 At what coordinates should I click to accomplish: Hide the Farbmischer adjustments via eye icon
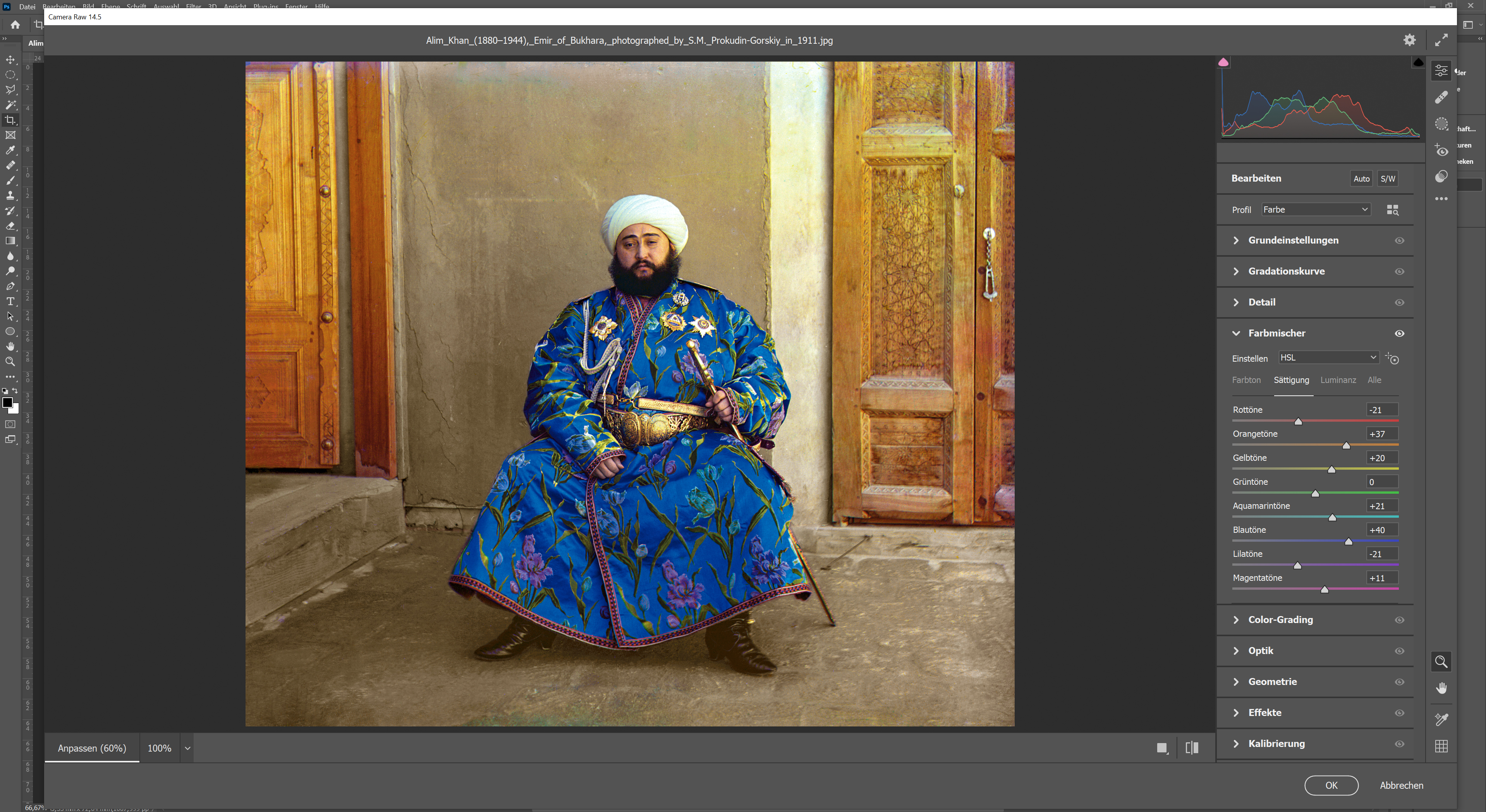(x=1400, y=333)
